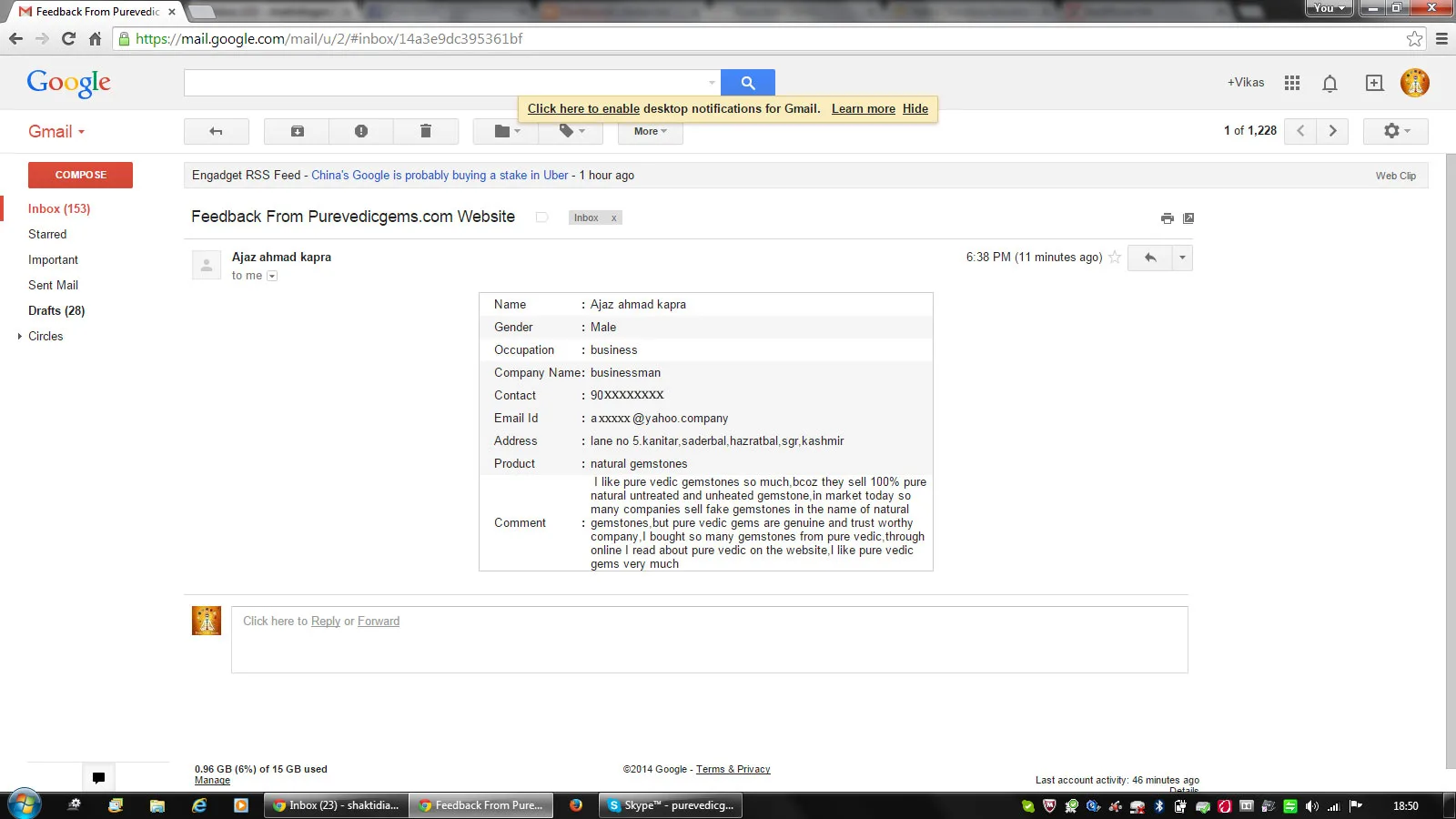Click the browser back arrow

click(x=15, y=39)
